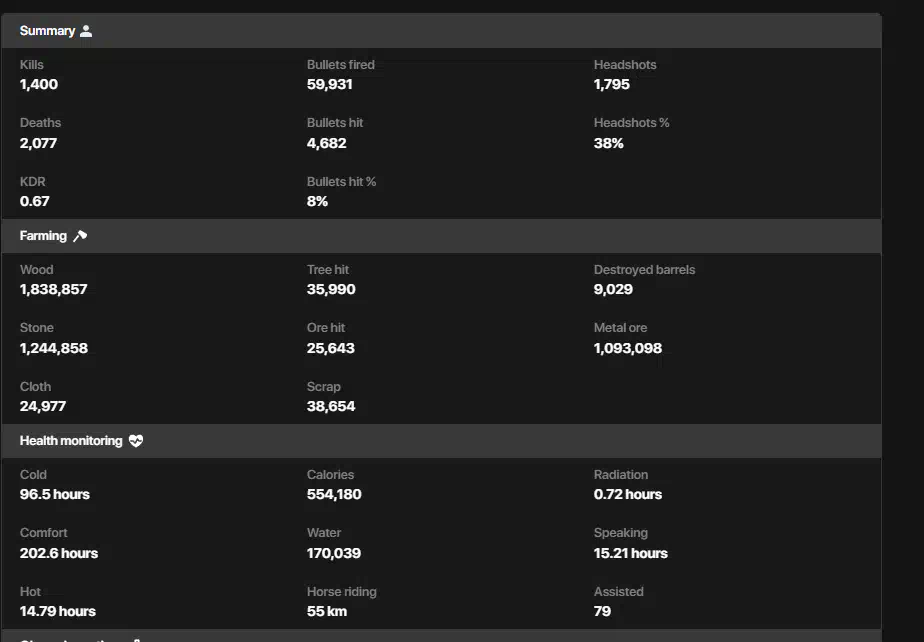Select the Scrap value 38,654
The height and width of the screenshot is (642, 924).
tap(331, 406)
